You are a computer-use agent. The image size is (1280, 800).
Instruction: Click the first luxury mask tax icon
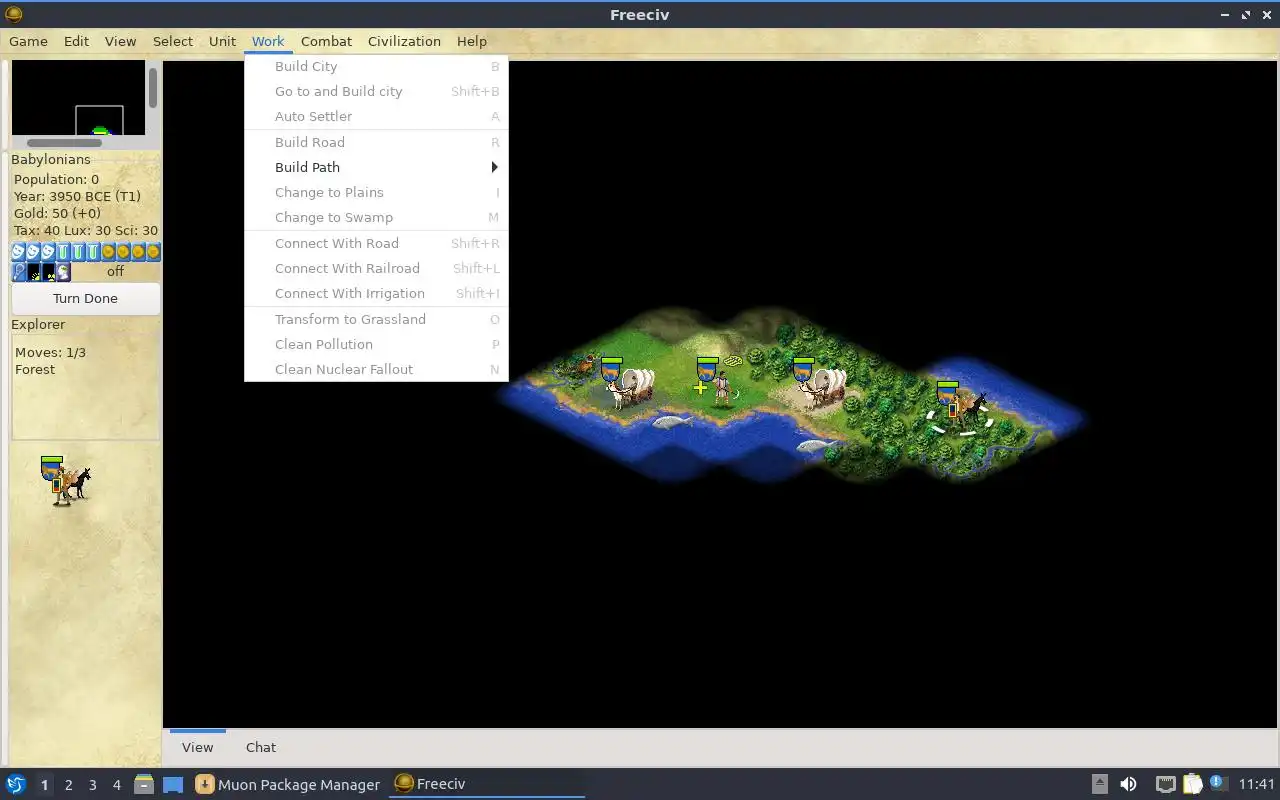[x=18, y=252]
